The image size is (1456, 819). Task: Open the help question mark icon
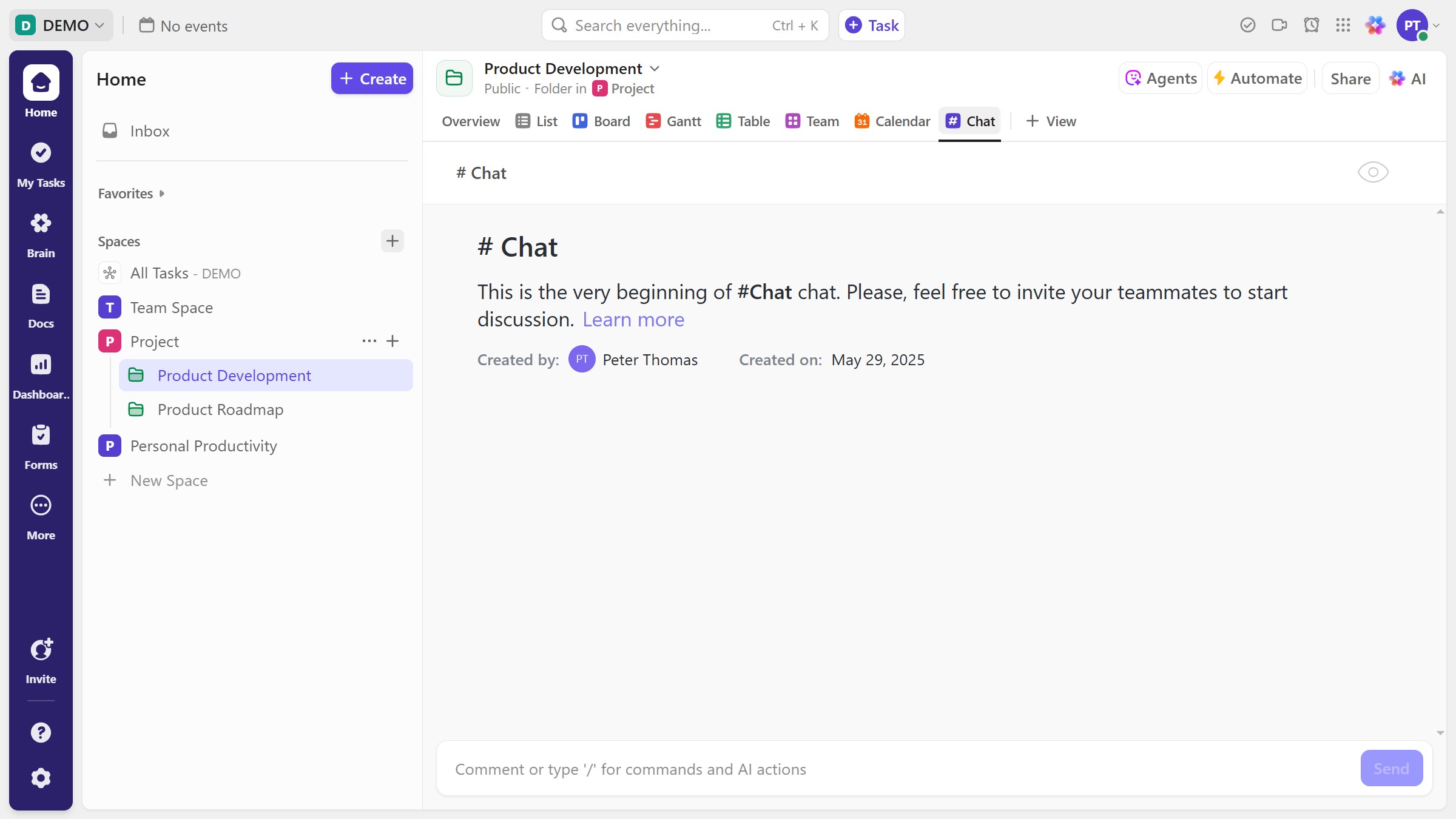pyautogui.click(x=41, y=732)
